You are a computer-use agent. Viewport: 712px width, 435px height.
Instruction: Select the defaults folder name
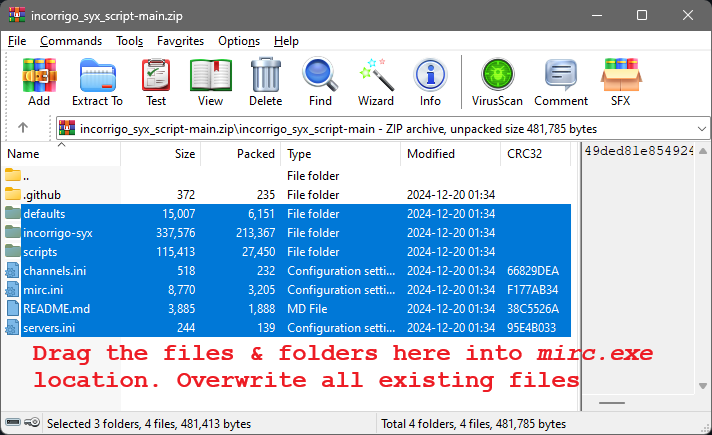click(44, 214)
